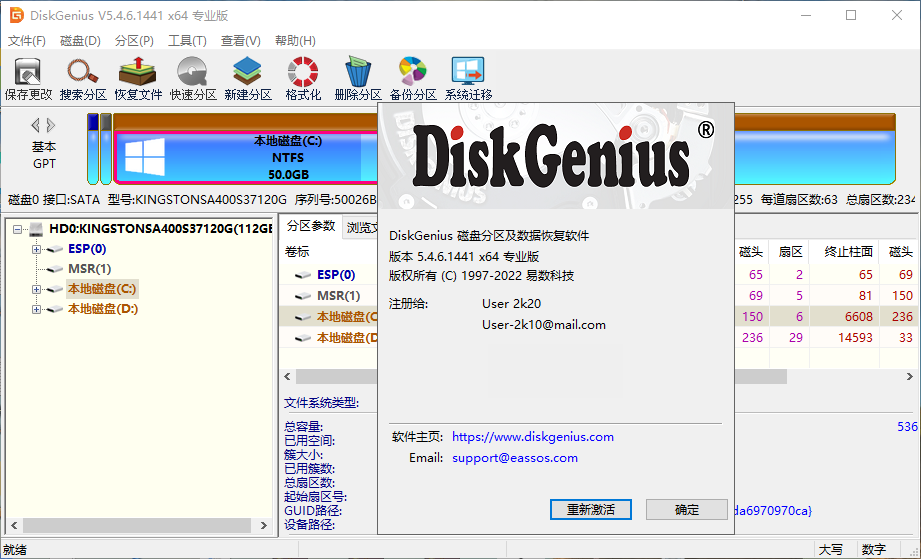This screenshot has width=921, height=559.
Task: Open the 工具(T) menu
Action: coord(187,41)
